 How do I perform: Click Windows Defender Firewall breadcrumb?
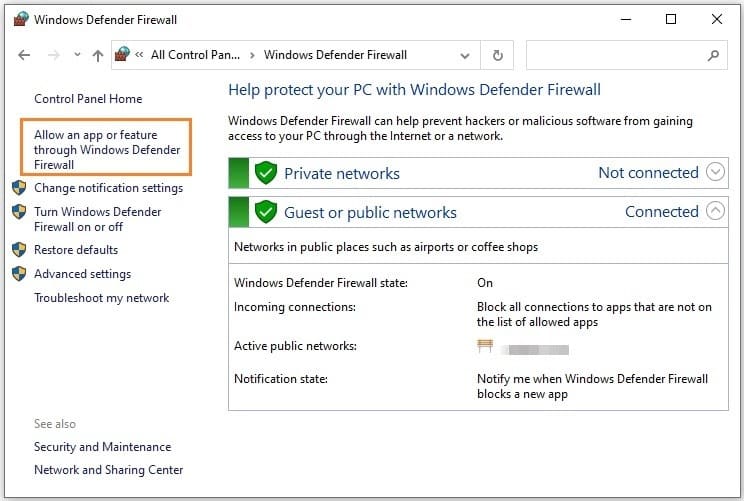[335, 55]
